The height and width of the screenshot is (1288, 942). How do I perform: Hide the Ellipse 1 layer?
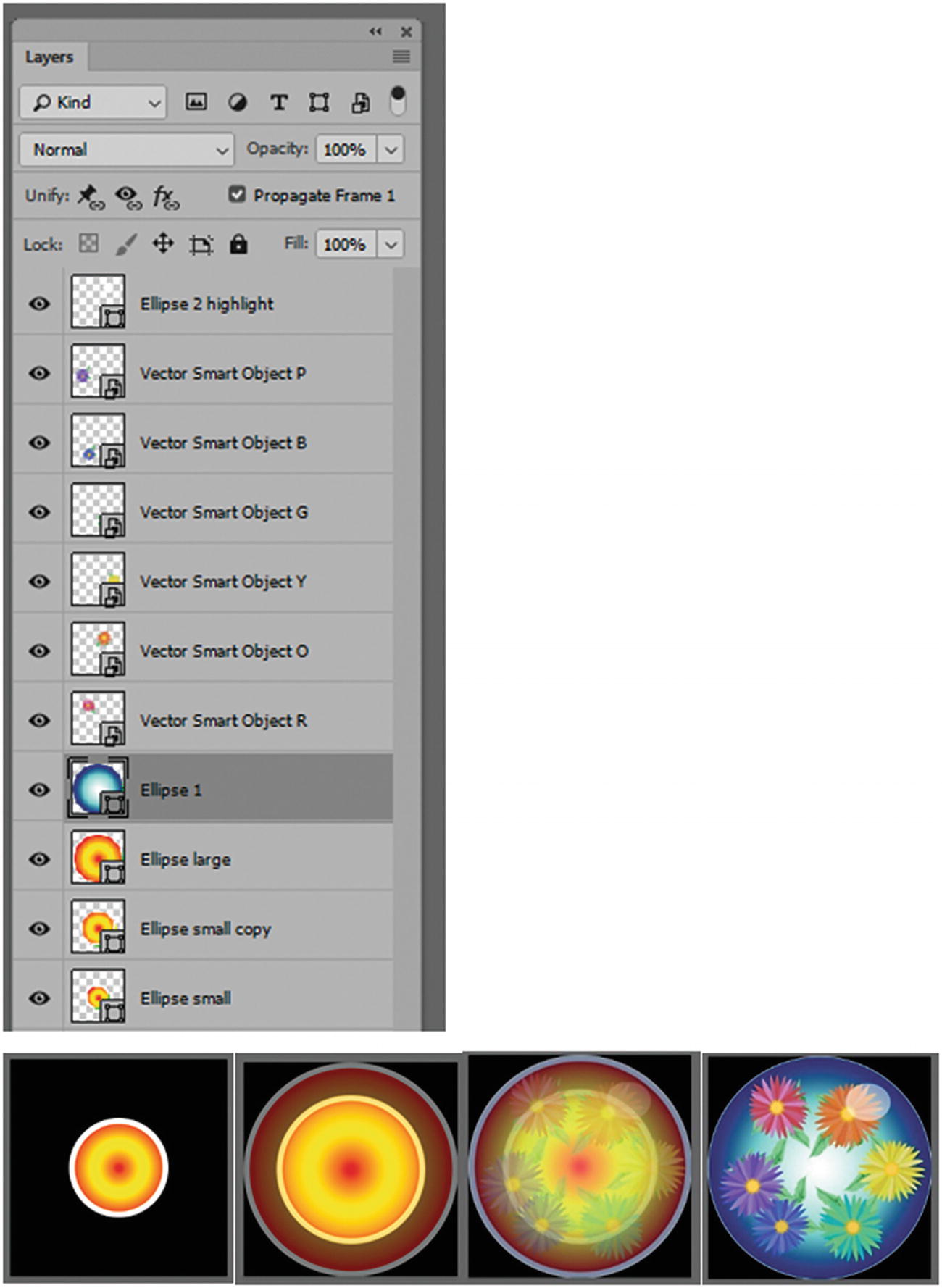coord(39,790)
